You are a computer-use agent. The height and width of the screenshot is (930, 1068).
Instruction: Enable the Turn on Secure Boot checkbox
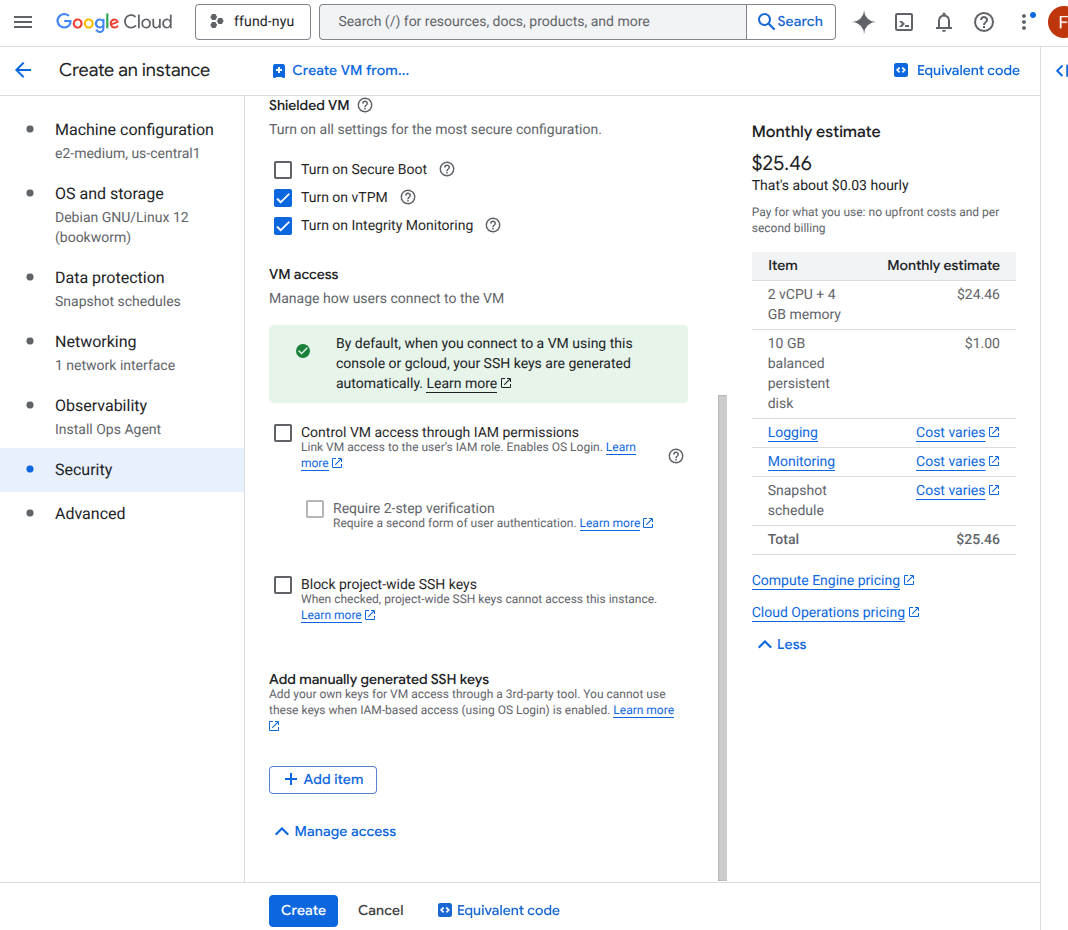283,170
